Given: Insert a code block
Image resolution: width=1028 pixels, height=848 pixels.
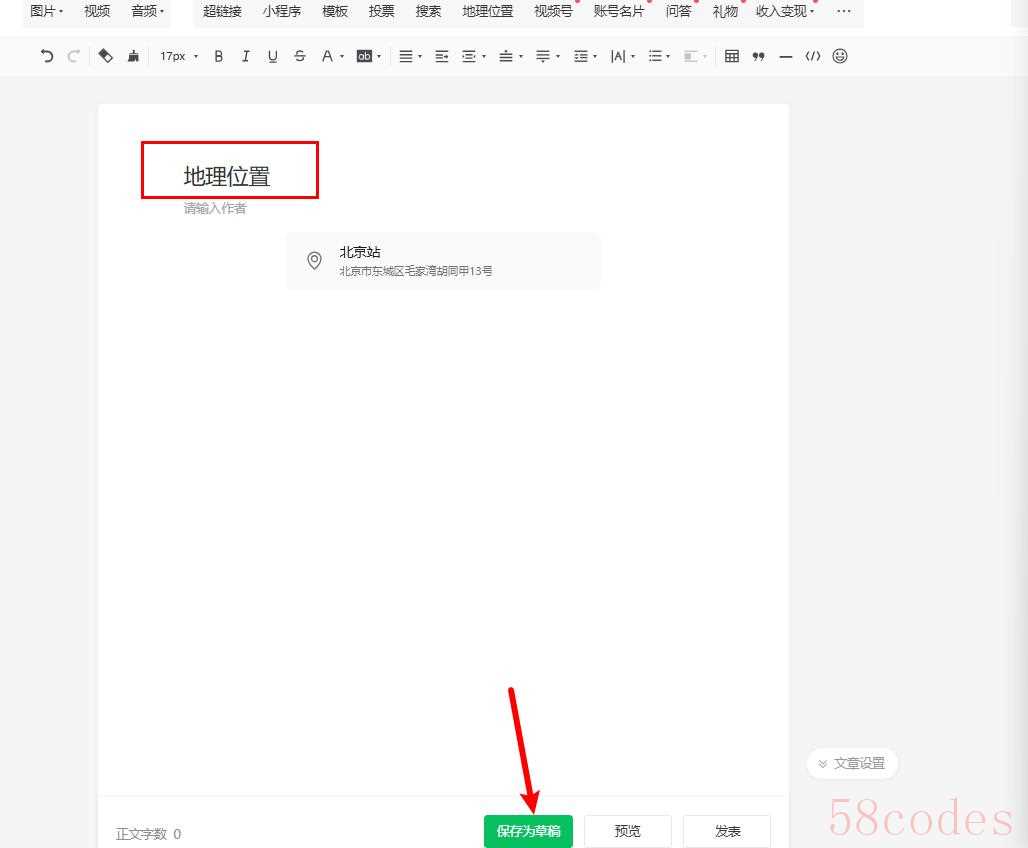Looking at the screenshot, I should click(813, 56).
